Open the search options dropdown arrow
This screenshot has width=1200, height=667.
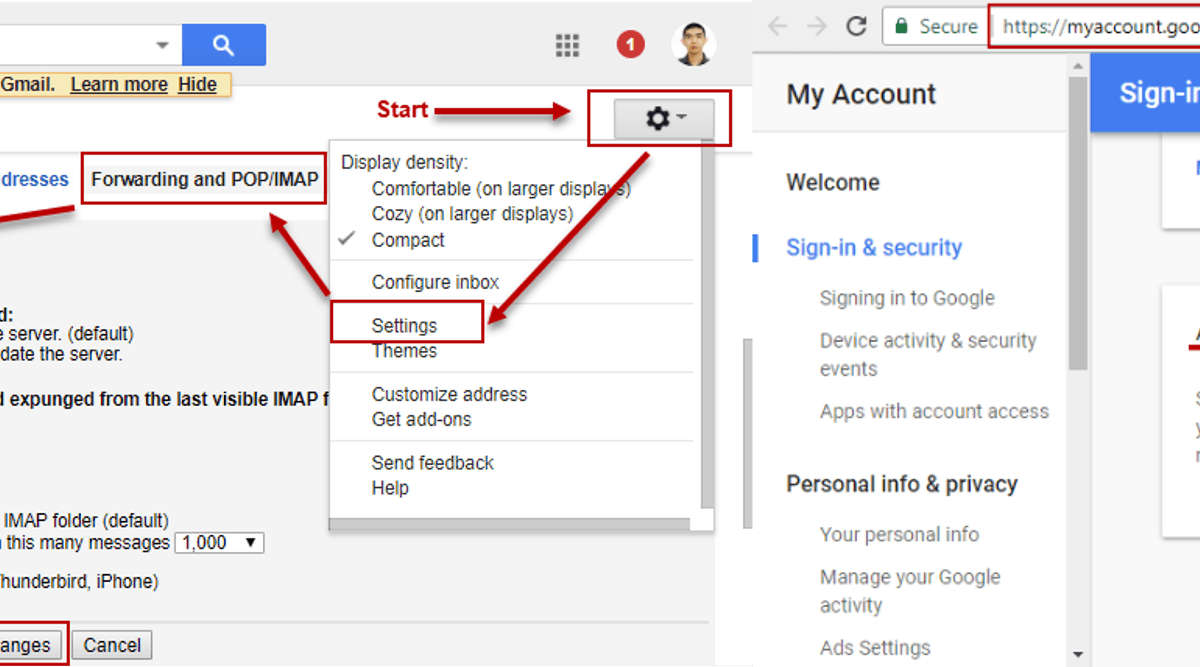tap(161, 44)
